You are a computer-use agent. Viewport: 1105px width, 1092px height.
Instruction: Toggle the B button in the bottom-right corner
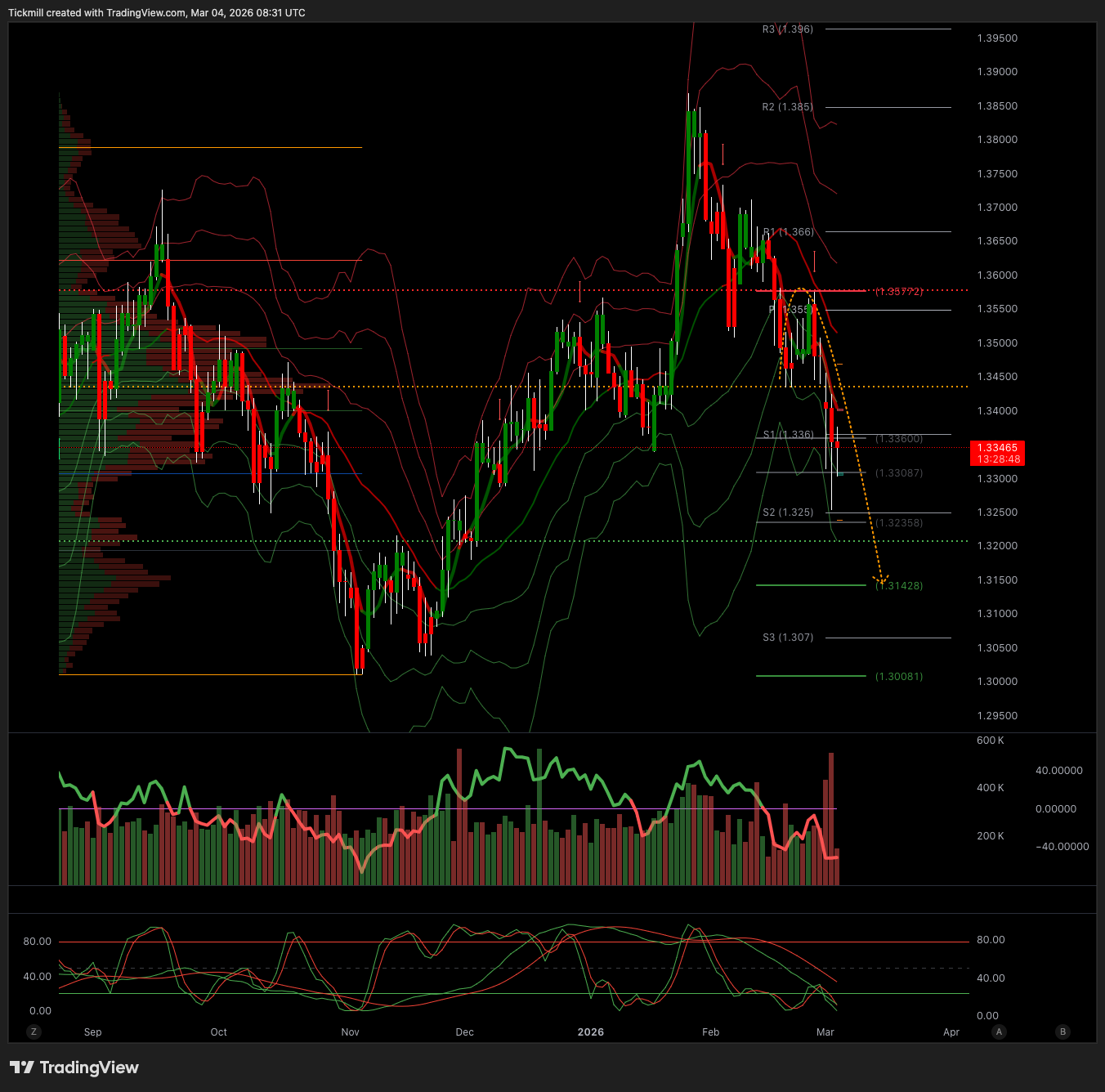pyautogui.click(x=1062, y=1032)
